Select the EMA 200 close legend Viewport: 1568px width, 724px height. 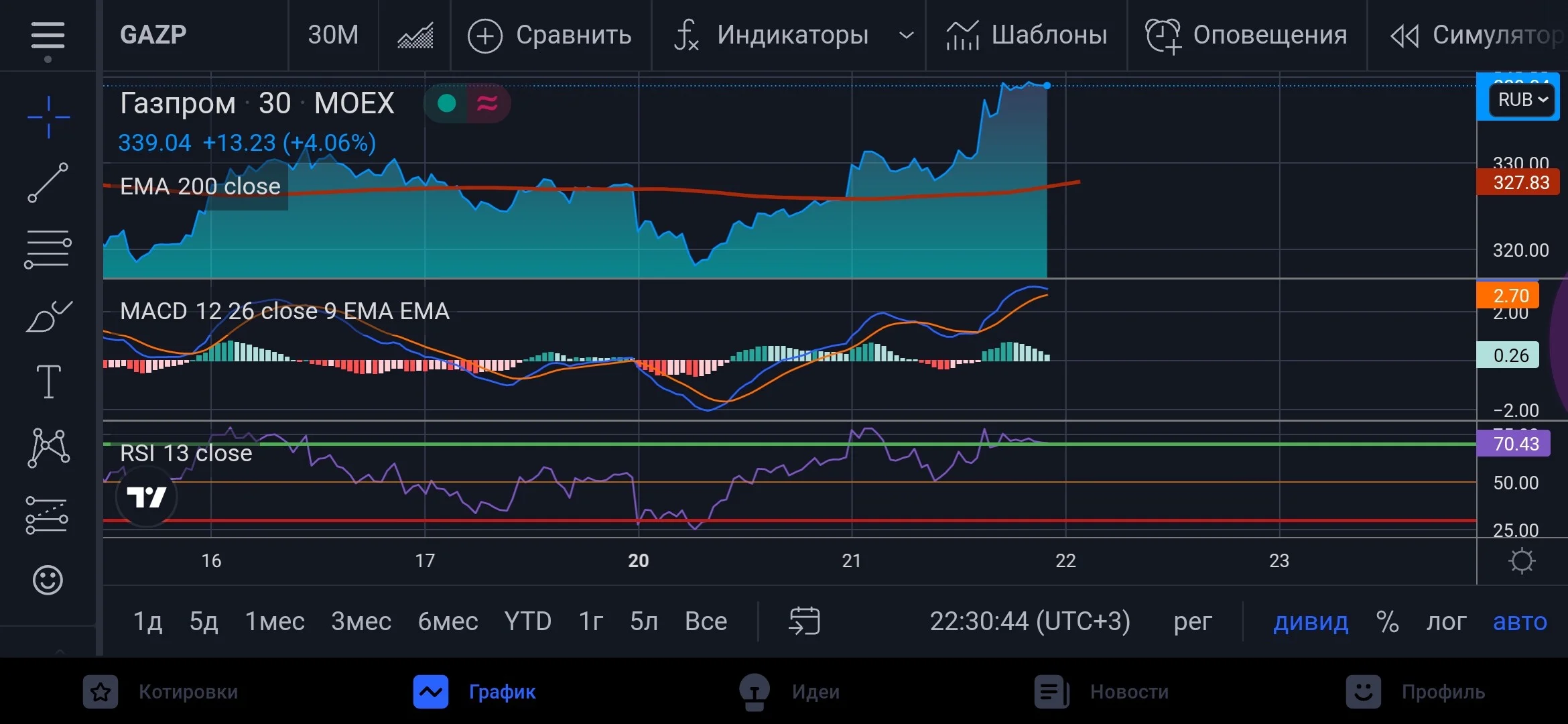tap(200, 186)
